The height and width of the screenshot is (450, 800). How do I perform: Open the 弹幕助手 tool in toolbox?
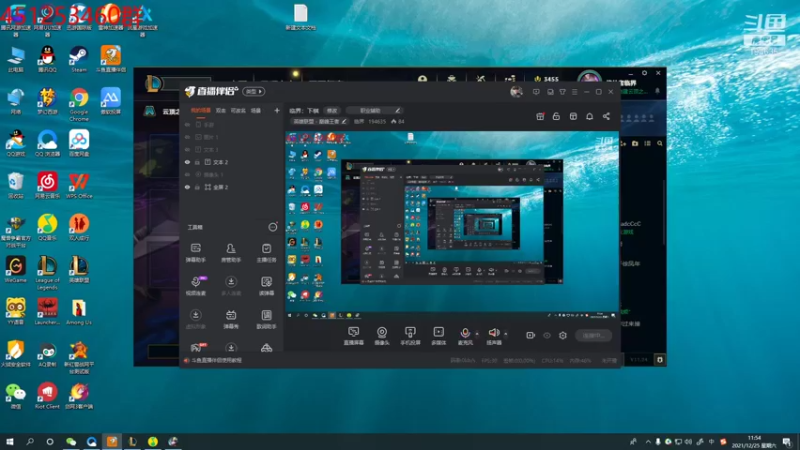(195, 253)
